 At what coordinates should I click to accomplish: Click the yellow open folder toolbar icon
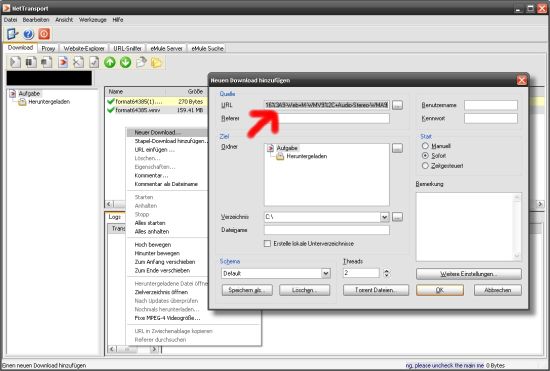(x=156, y=62)
